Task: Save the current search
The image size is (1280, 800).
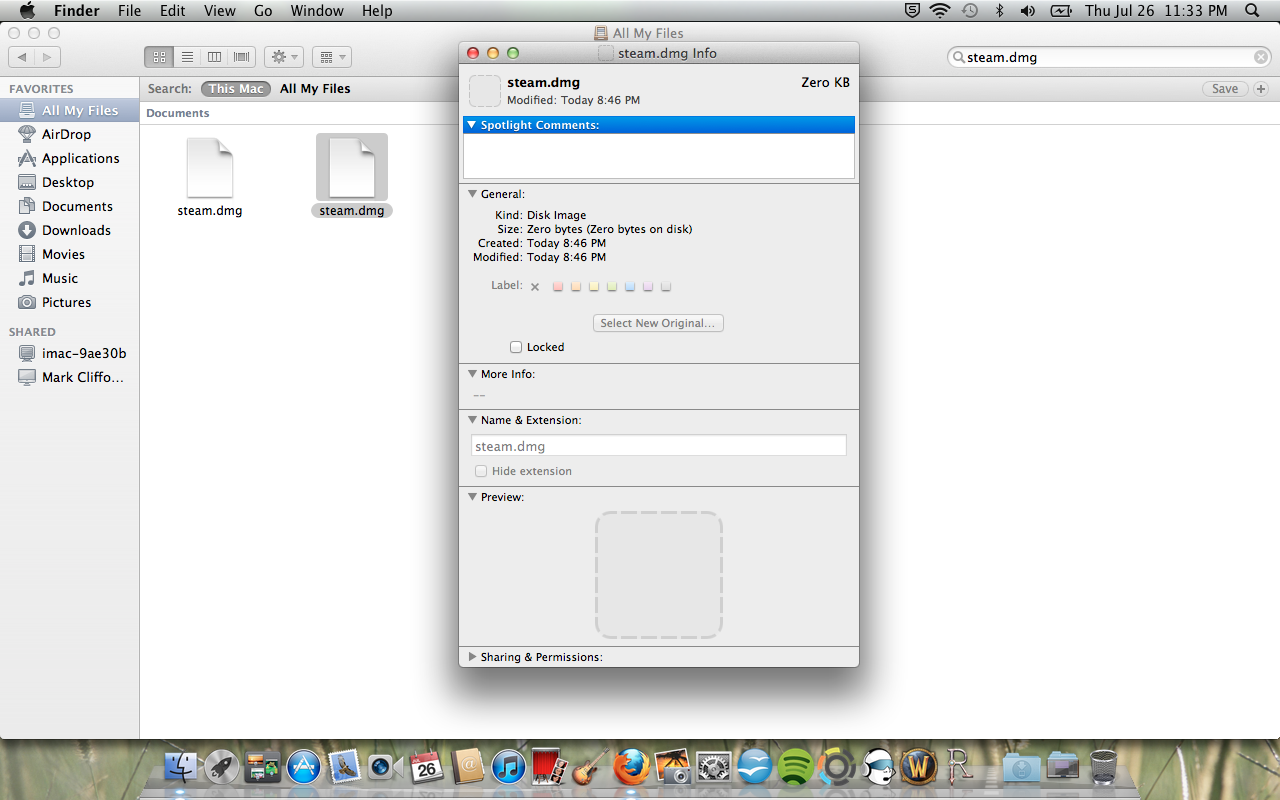Action: [x=1225, y=89]
